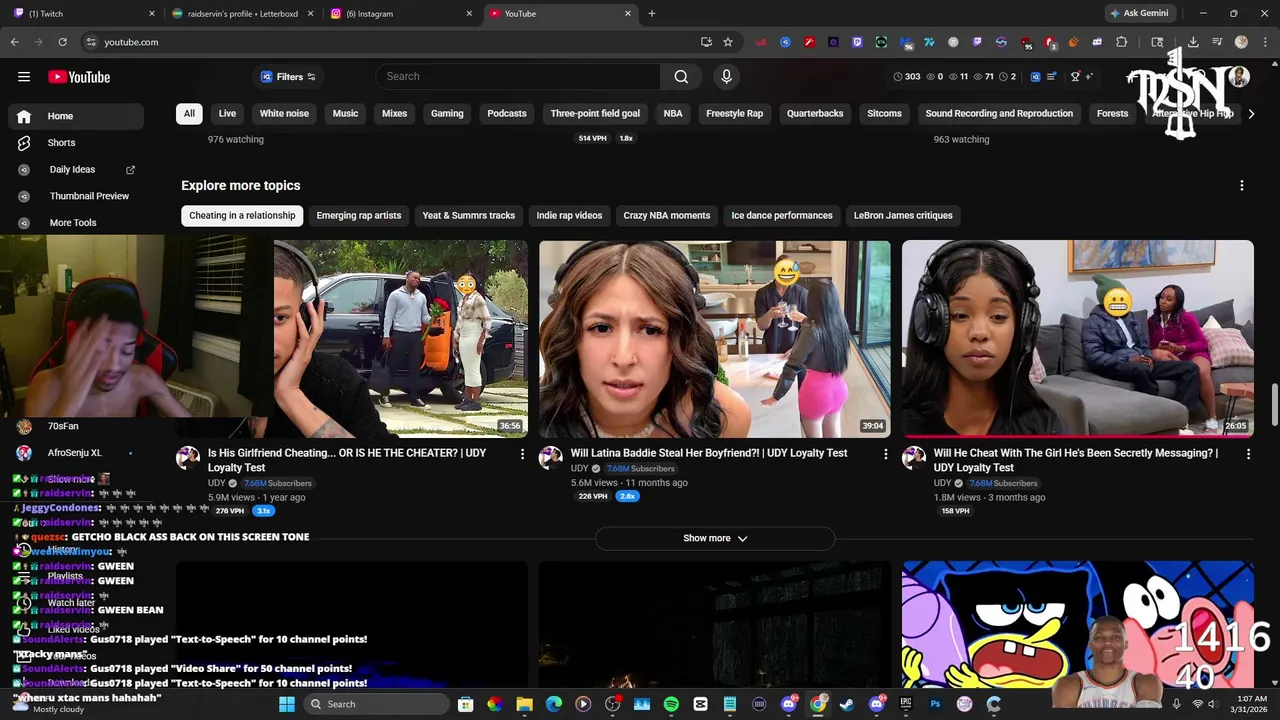Reload the page
Viewport: 1280px width, 720px height.
pyautogui.click(x=62, y=42)
